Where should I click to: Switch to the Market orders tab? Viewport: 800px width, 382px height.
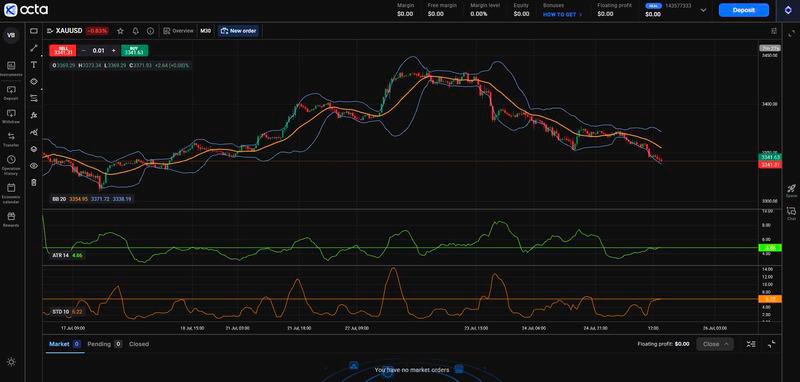tap(65, 344)
